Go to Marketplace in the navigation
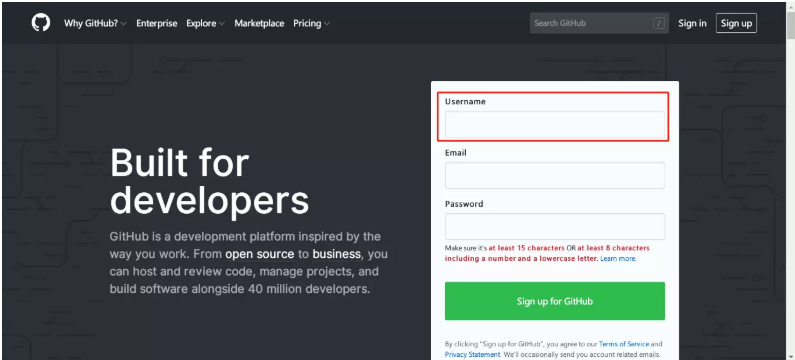This screenshot has height=360, width=795. coord(259,23)
